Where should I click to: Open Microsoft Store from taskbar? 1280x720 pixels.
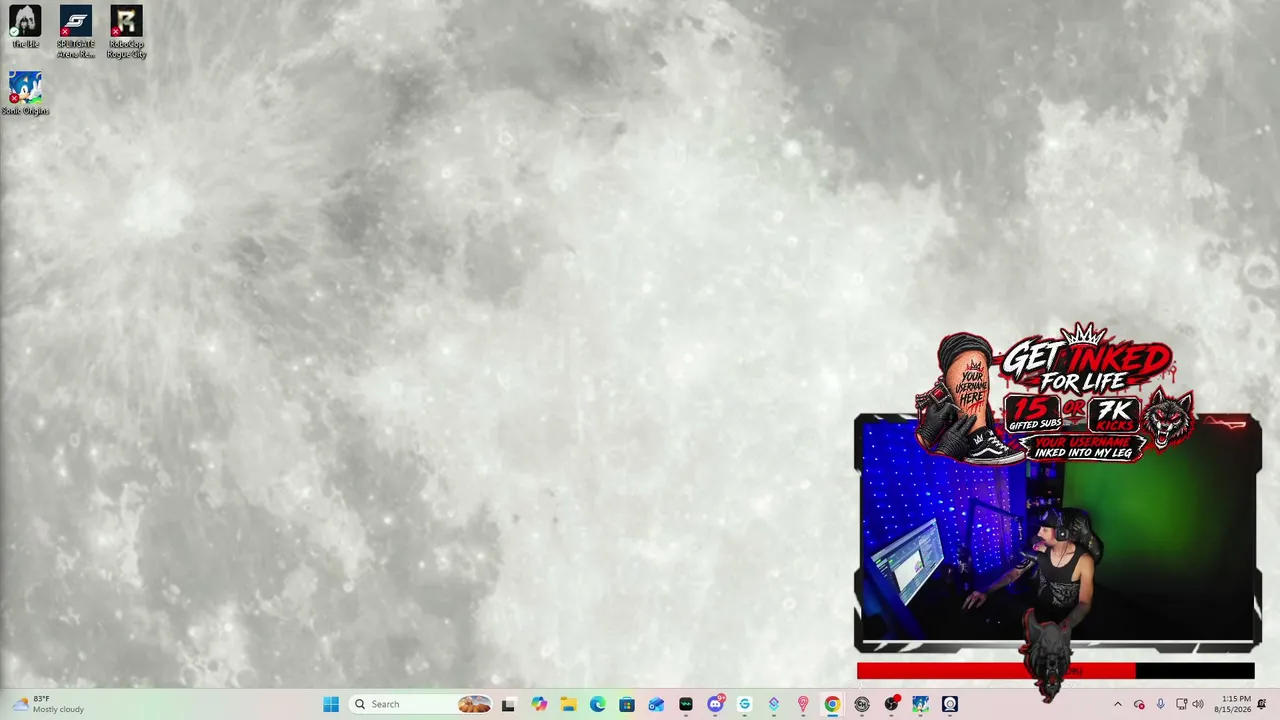click(627, 704)
